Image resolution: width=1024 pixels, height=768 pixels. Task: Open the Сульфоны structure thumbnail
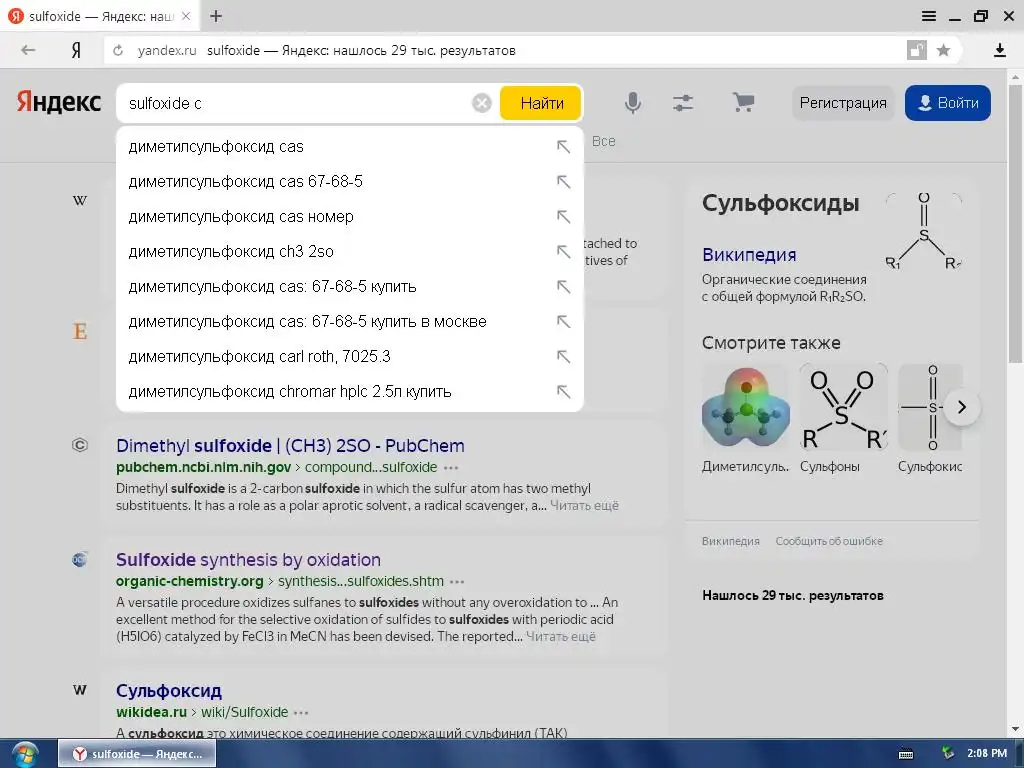pos(844,407)
